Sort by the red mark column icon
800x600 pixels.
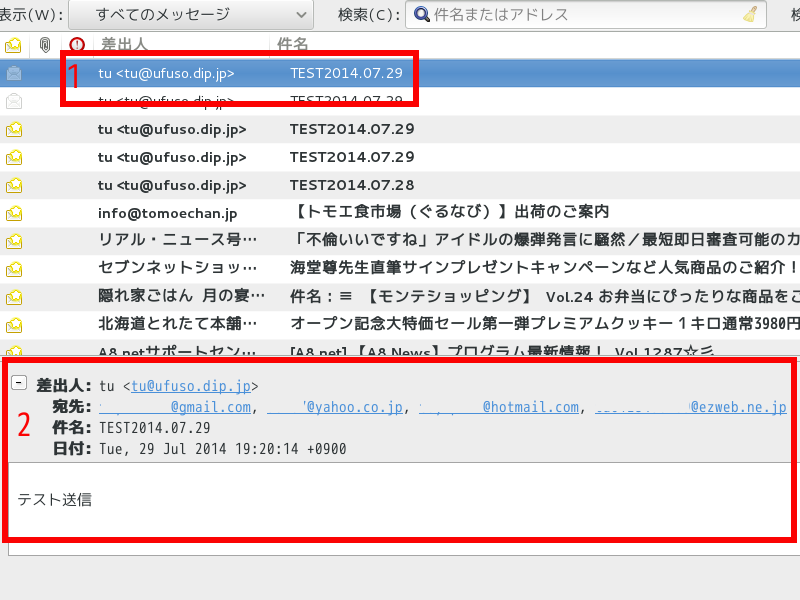pos(77,45)
